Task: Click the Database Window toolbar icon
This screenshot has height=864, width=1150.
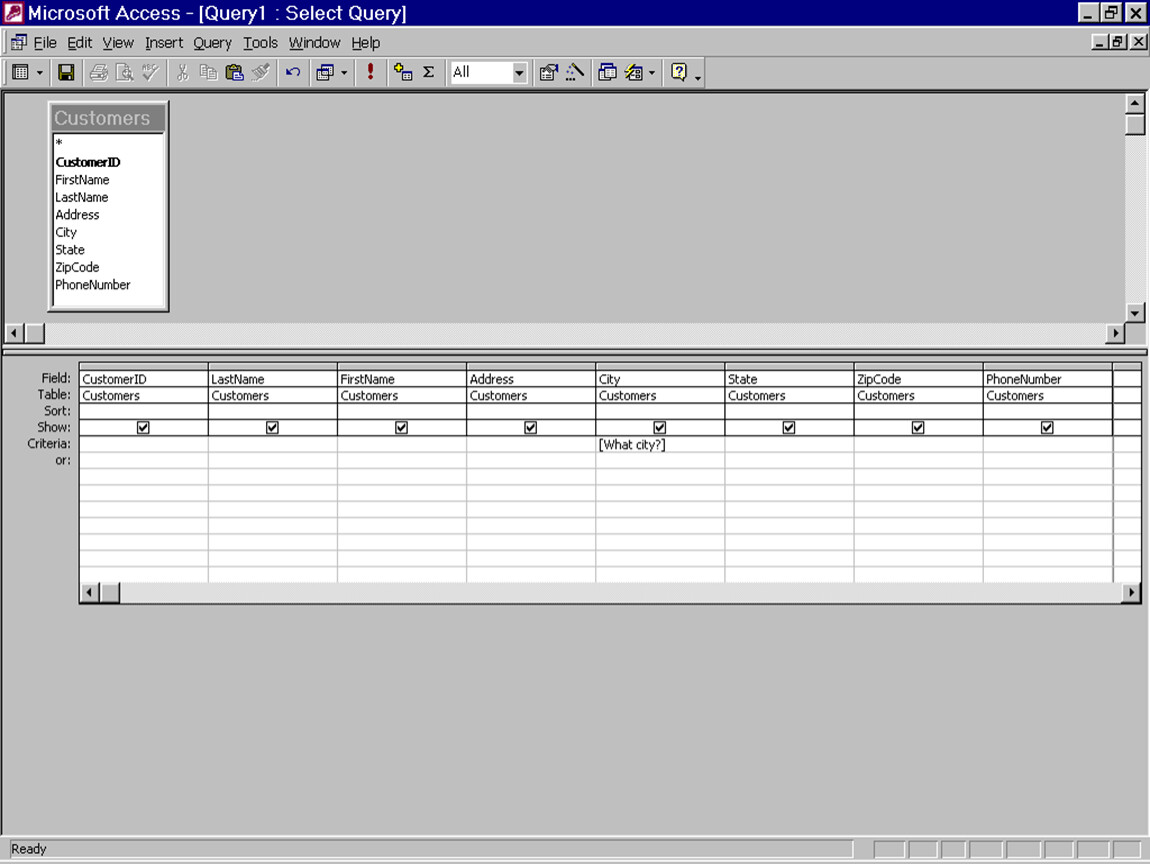Action: pos(607,72)
